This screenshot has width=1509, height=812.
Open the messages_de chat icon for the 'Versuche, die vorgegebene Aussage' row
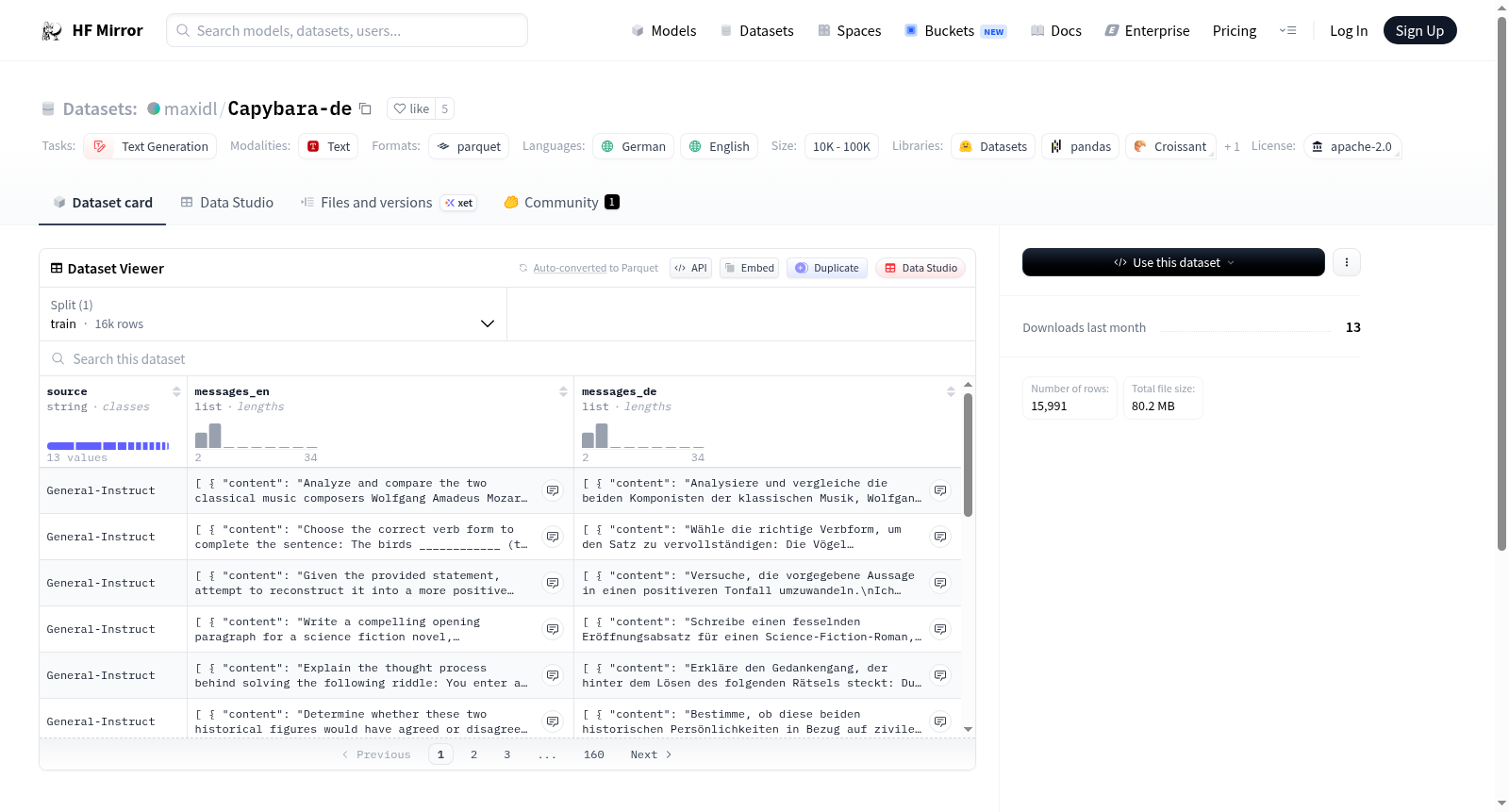940,583
